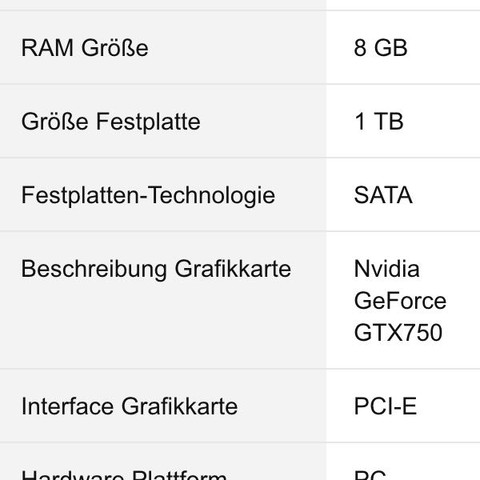The image size is (480, 480).
Task: Click the PCI-E value
Action: click(385, 406)
